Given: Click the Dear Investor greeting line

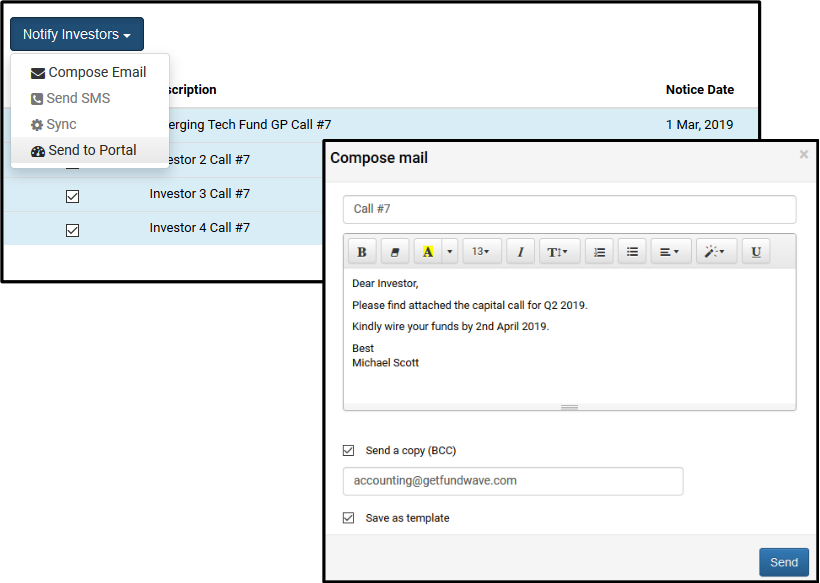Looking at the screenshot, I should (385, 283).
